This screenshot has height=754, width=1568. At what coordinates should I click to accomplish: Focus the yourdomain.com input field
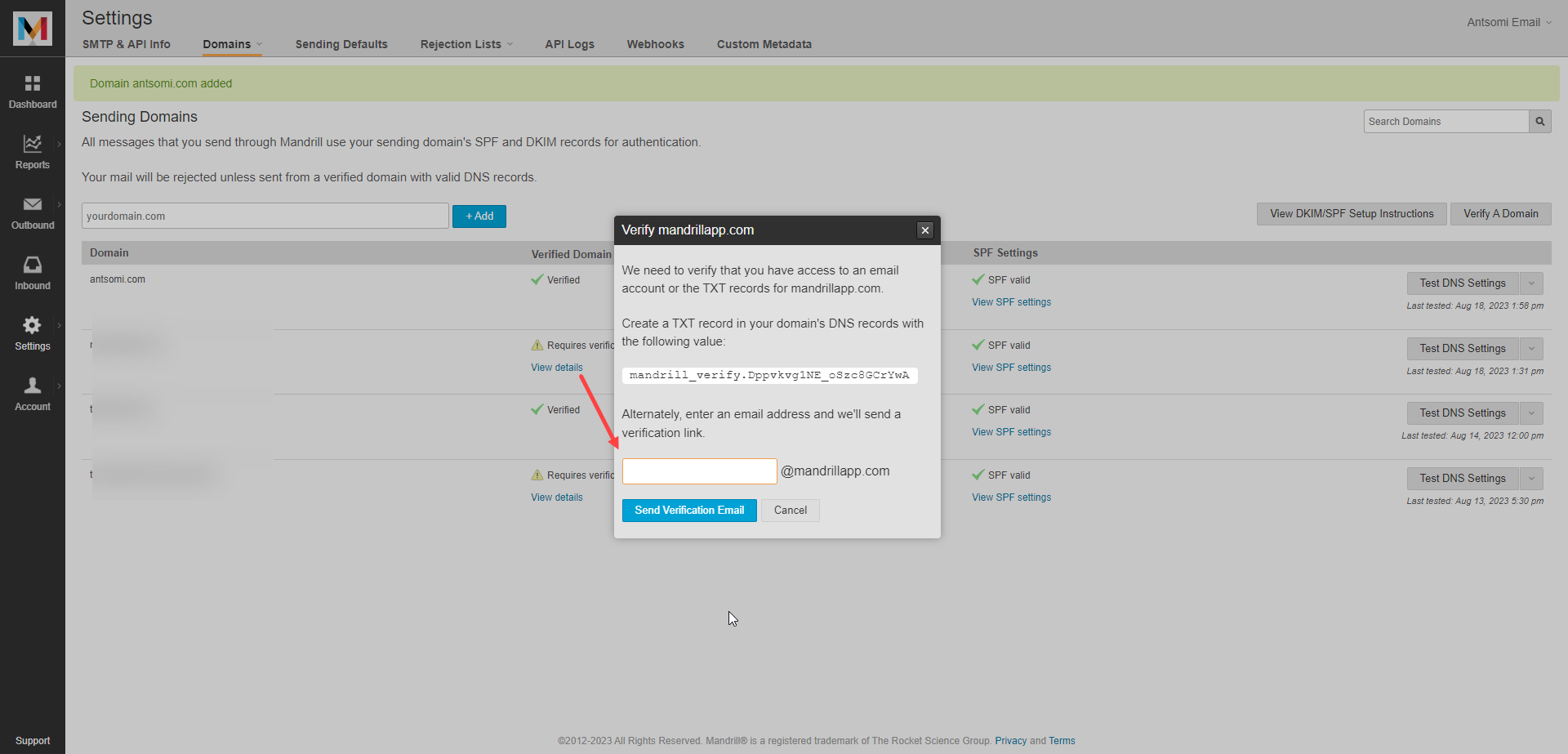265,216
